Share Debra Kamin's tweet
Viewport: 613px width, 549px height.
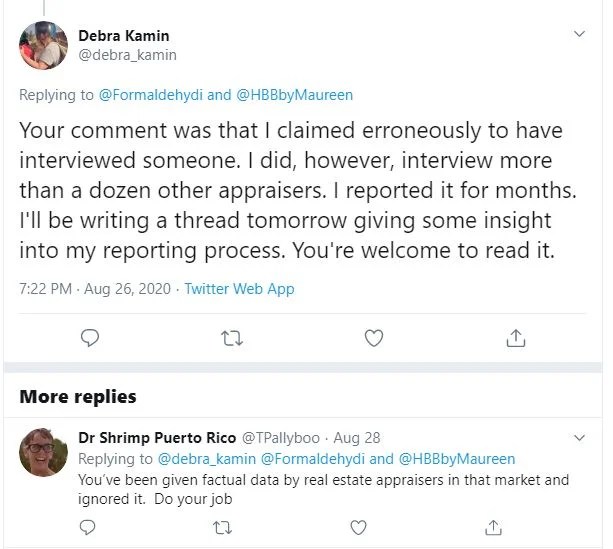pyautogui.click(x=516, y=338)
